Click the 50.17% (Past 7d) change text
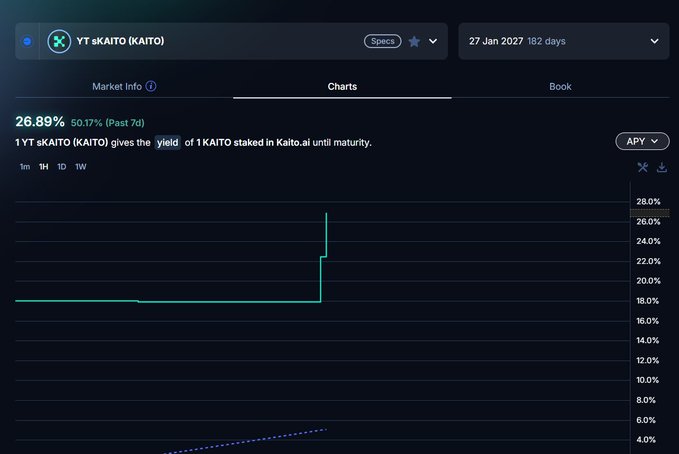 pos(107,123)
